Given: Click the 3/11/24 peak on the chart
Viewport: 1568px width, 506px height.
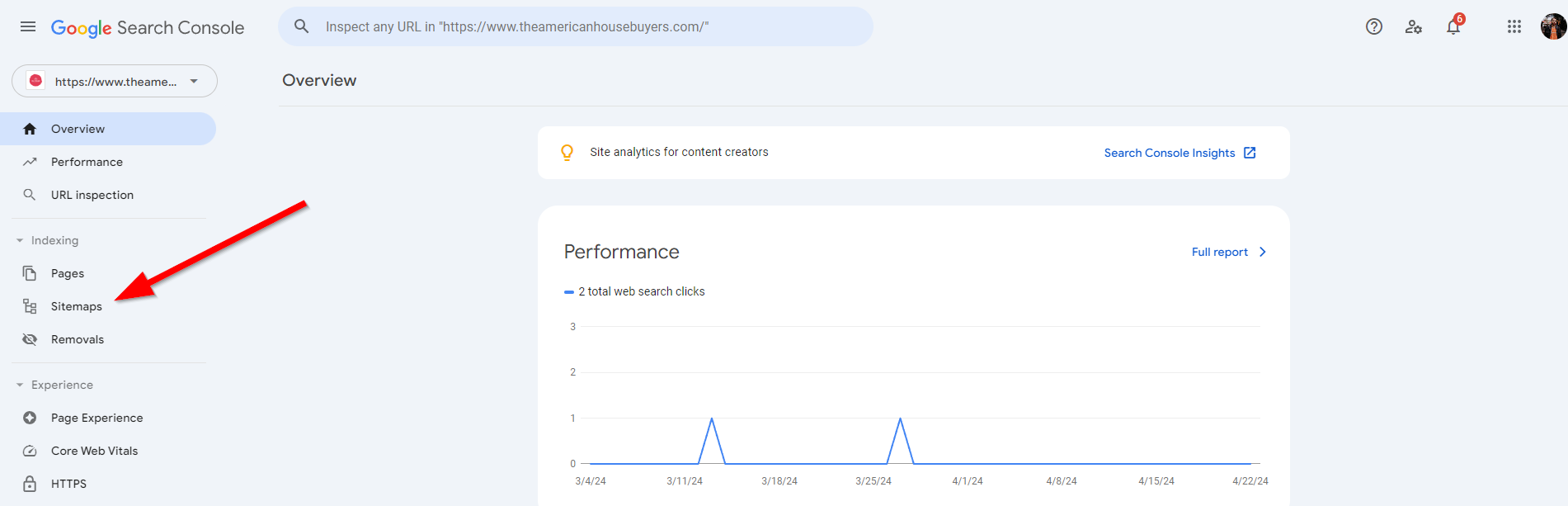Looking at the screenshot, I should coord(712,419).
